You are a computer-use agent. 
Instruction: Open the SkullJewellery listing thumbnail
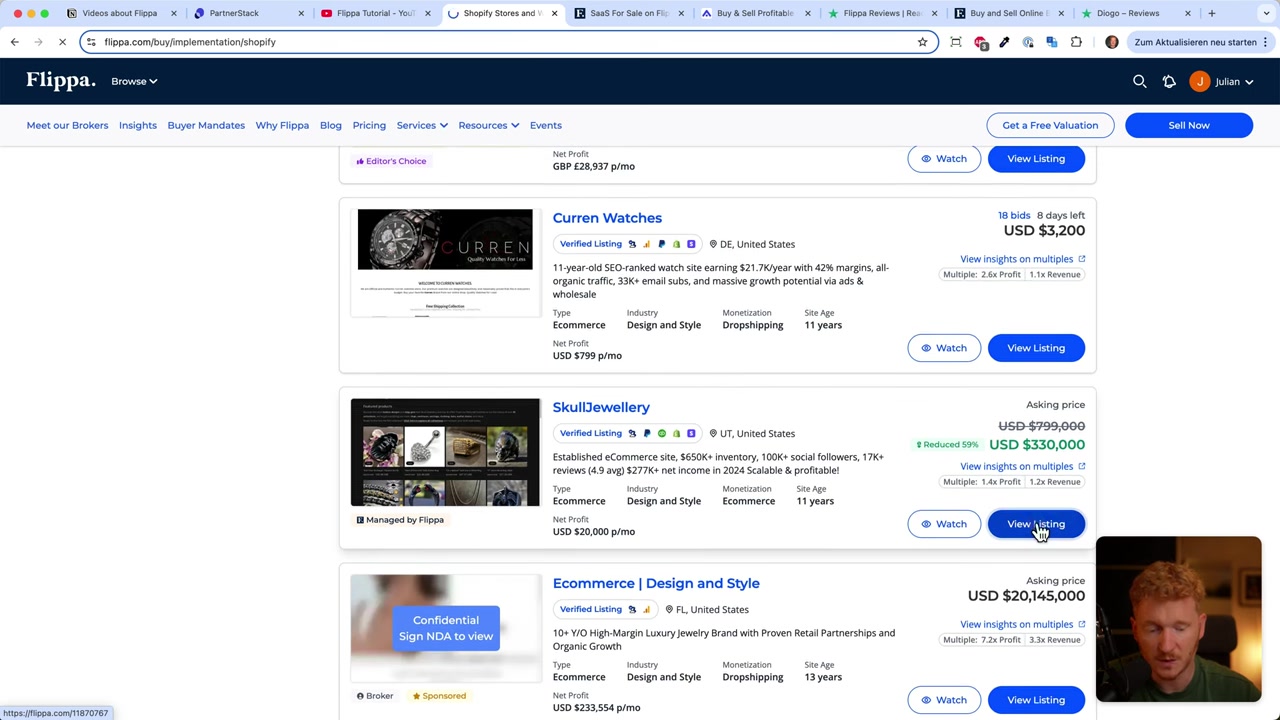(x=445, y=452)
